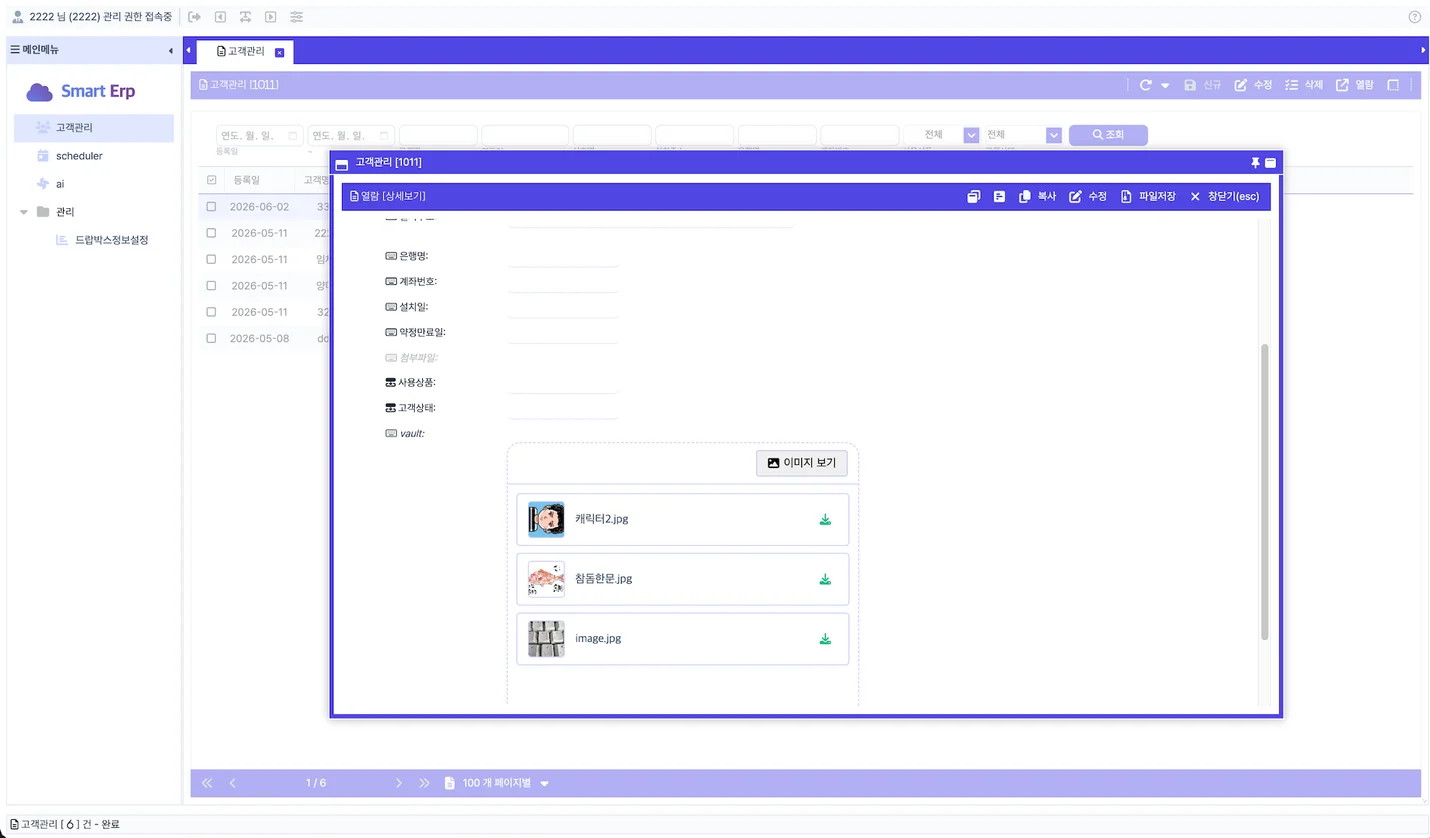Open the settings sliders icon in top bar
The width and height of the screenshot is (1430, 838).
pyautogui.click(x=296, y=17)
